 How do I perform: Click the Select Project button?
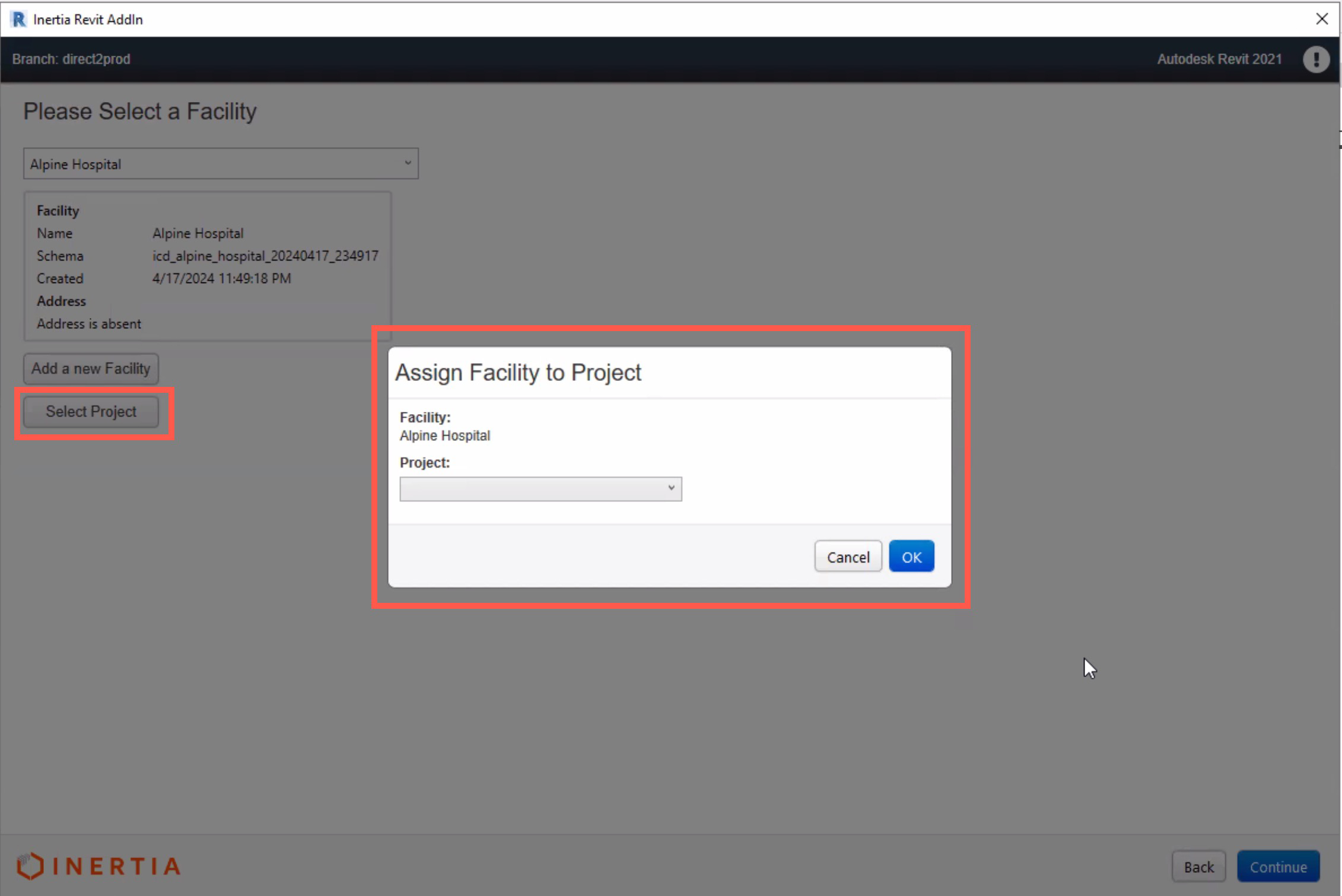click(x=91, y=412)
